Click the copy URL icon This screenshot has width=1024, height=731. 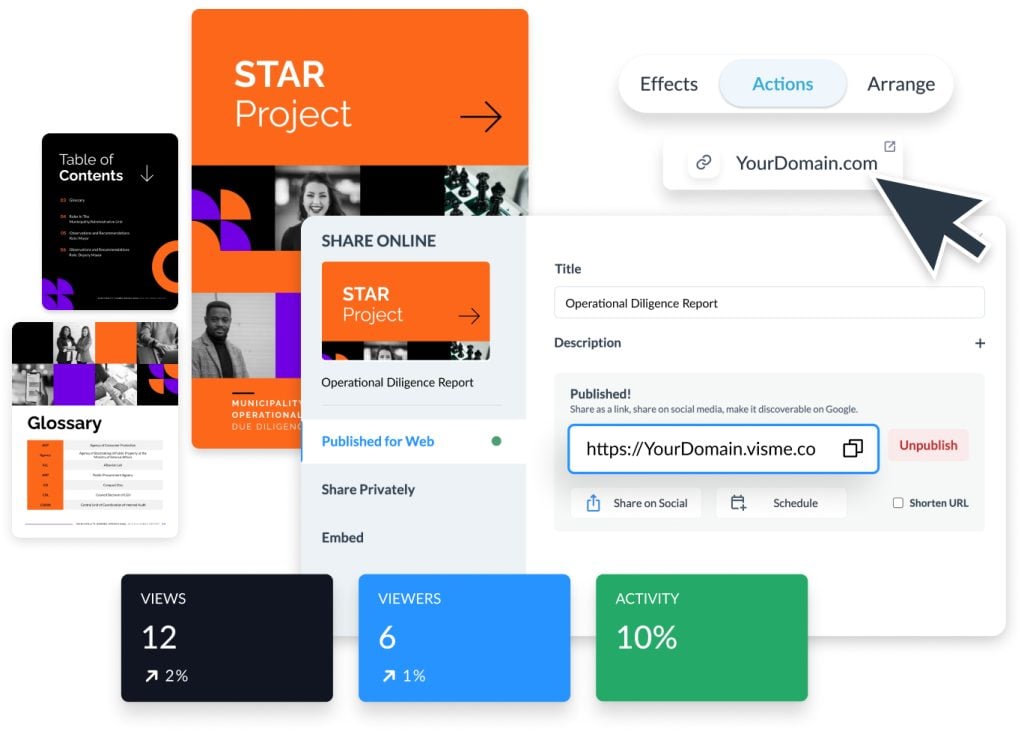[x=852, y=449]
